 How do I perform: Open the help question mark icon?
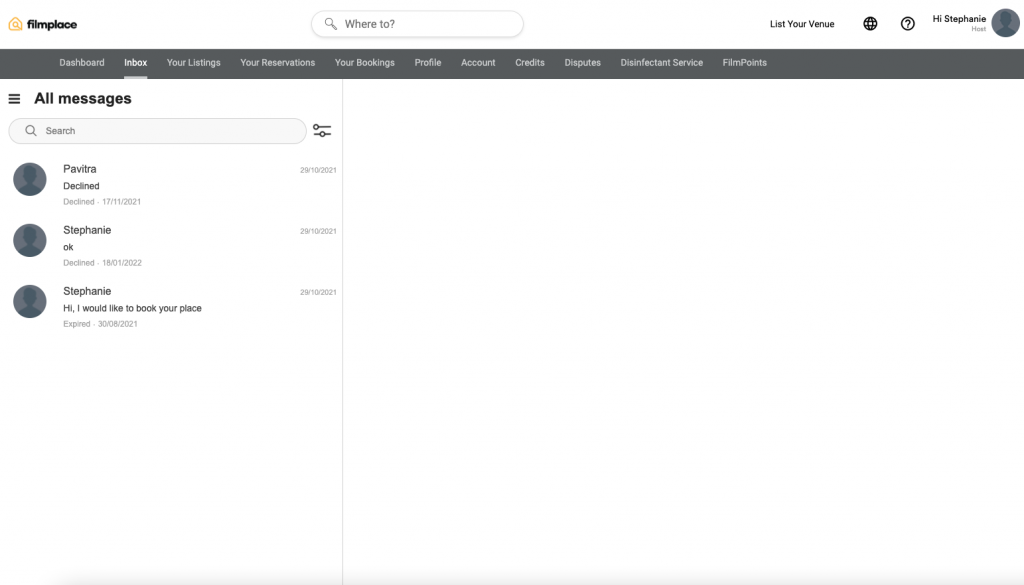[907, 24]
